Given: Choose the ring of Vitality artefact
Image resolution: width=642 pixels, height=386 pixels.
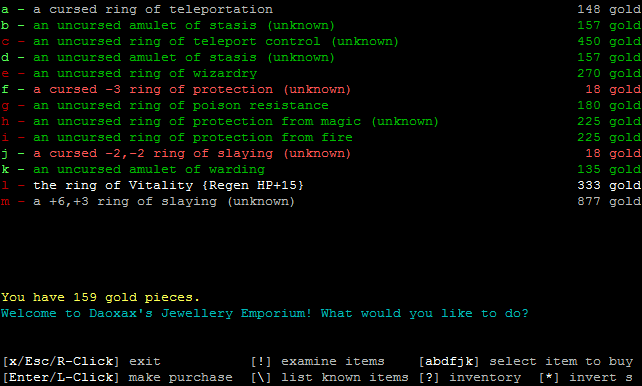Looking at the screenshot, I should coord(321,185).
